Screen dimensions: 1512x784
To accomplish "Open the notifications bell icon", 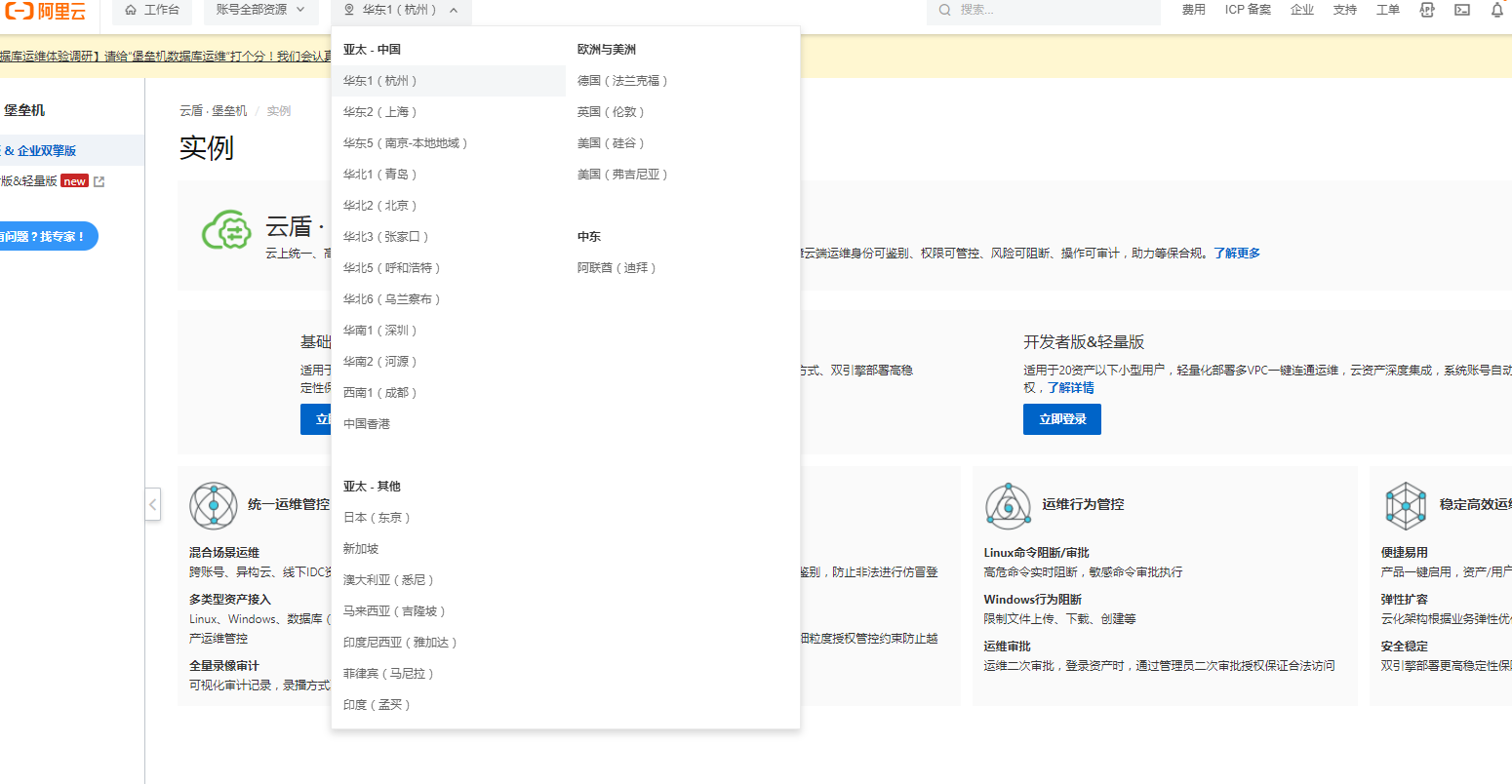I will [x=1497, y=10].
